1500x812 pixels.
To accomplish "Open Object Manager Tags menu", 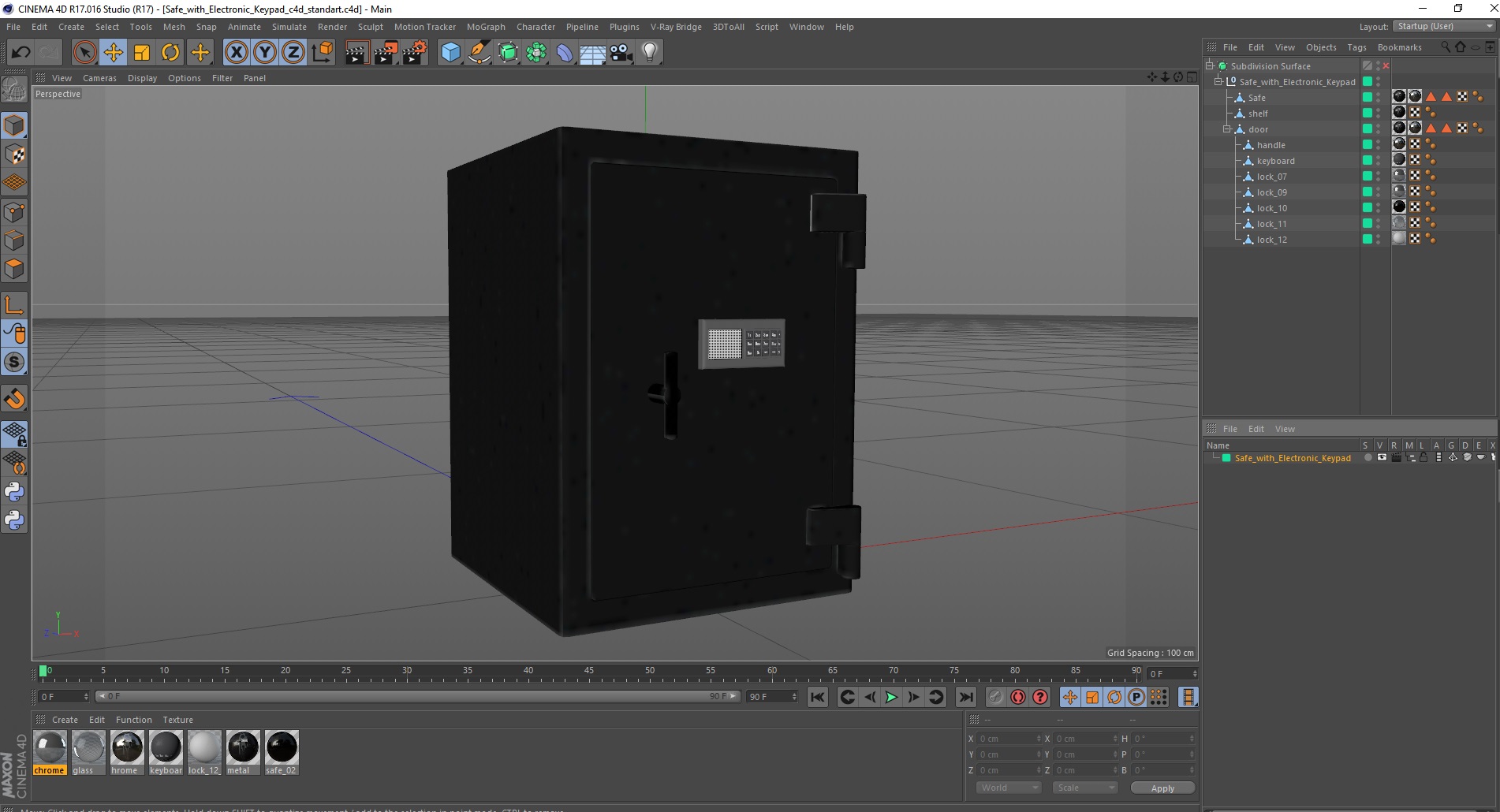I will point(1356,47).
